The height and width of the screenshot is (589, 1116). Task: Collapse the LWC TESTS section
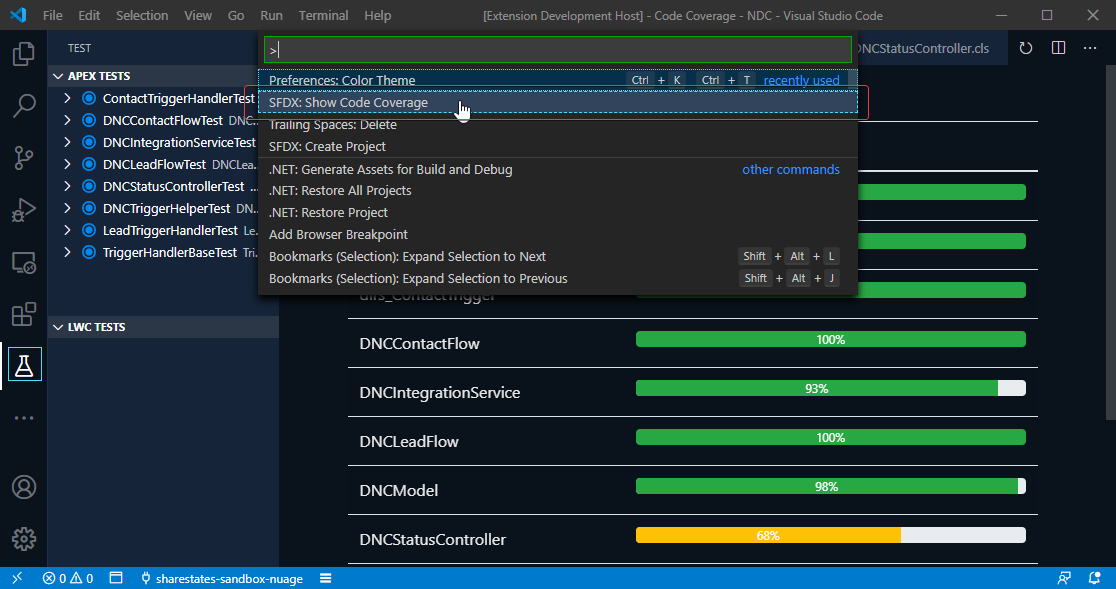point(163,327)
